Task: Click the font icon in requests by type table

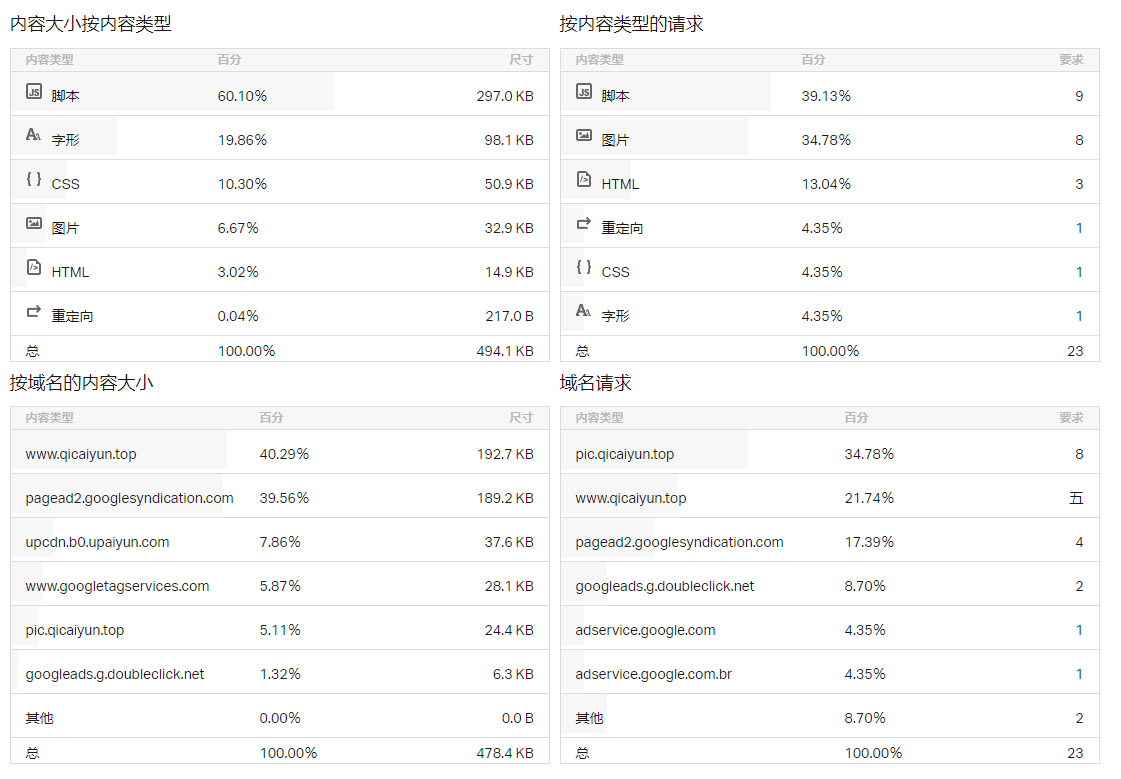Action: tap(584, 311)
